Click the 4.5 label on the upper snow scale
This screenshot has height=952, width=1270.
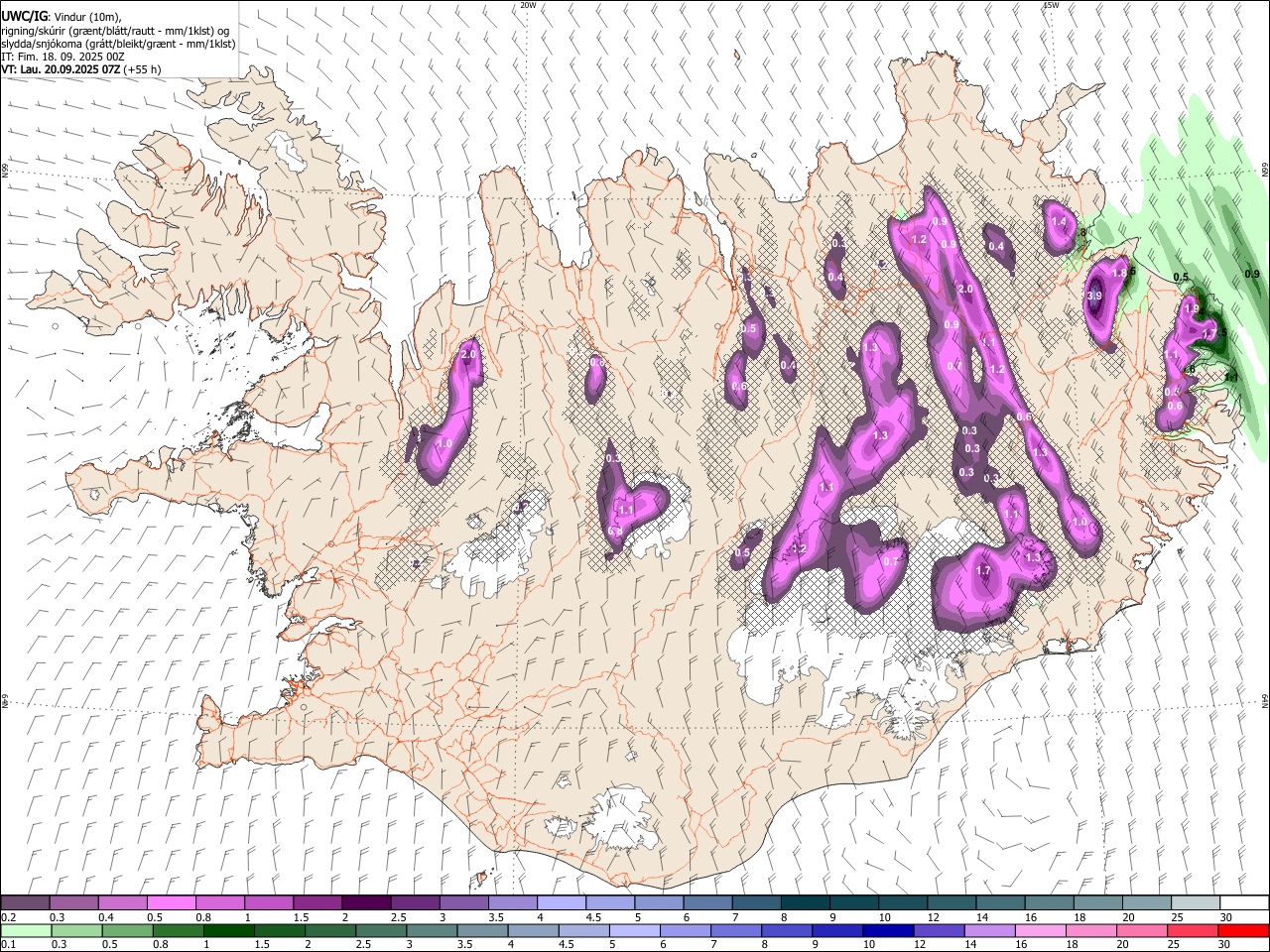pos(593,917)
